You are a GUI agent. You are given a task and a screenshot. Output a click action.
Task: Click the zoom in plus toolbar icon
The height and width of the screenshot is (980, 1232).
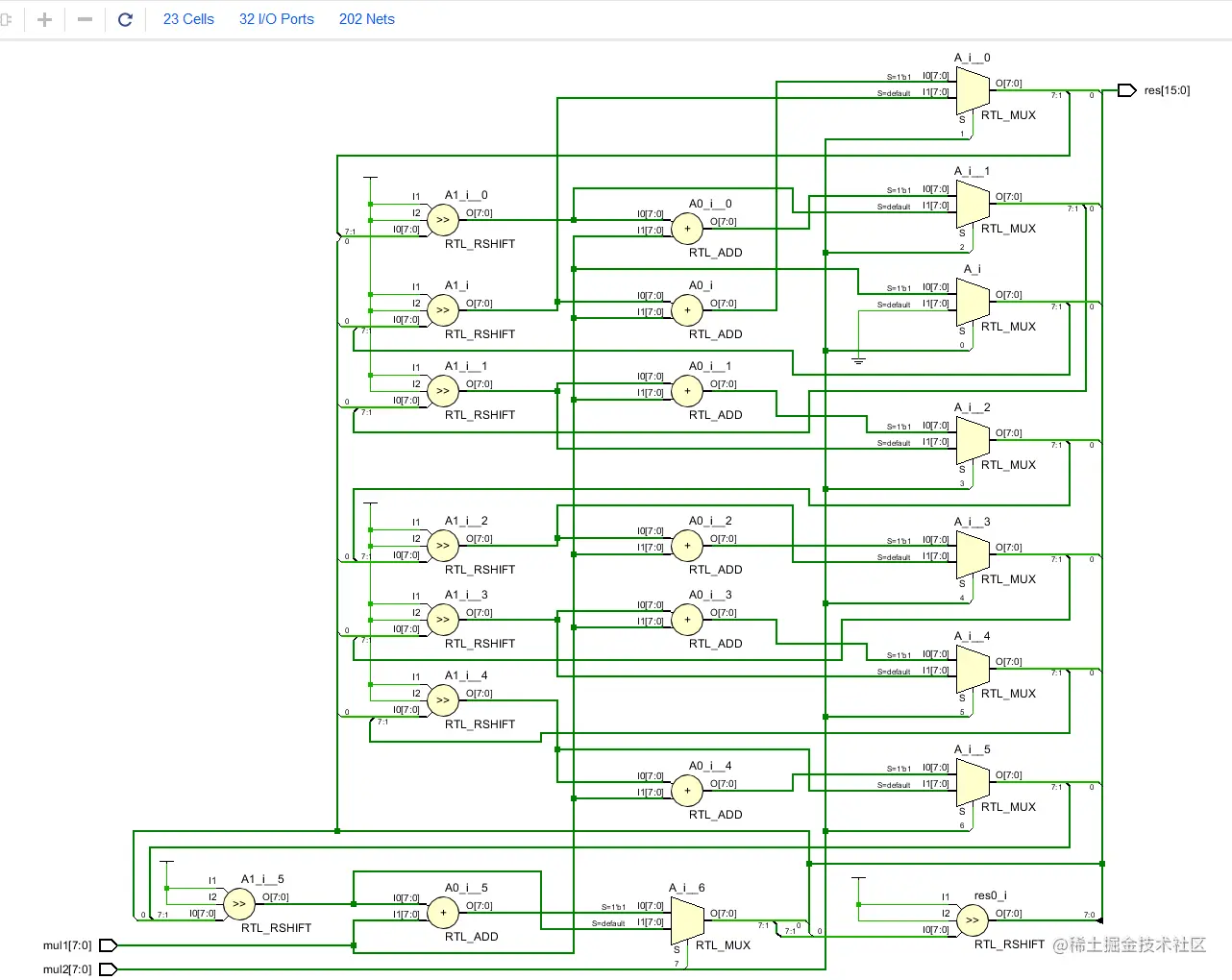tap(44, 19)
